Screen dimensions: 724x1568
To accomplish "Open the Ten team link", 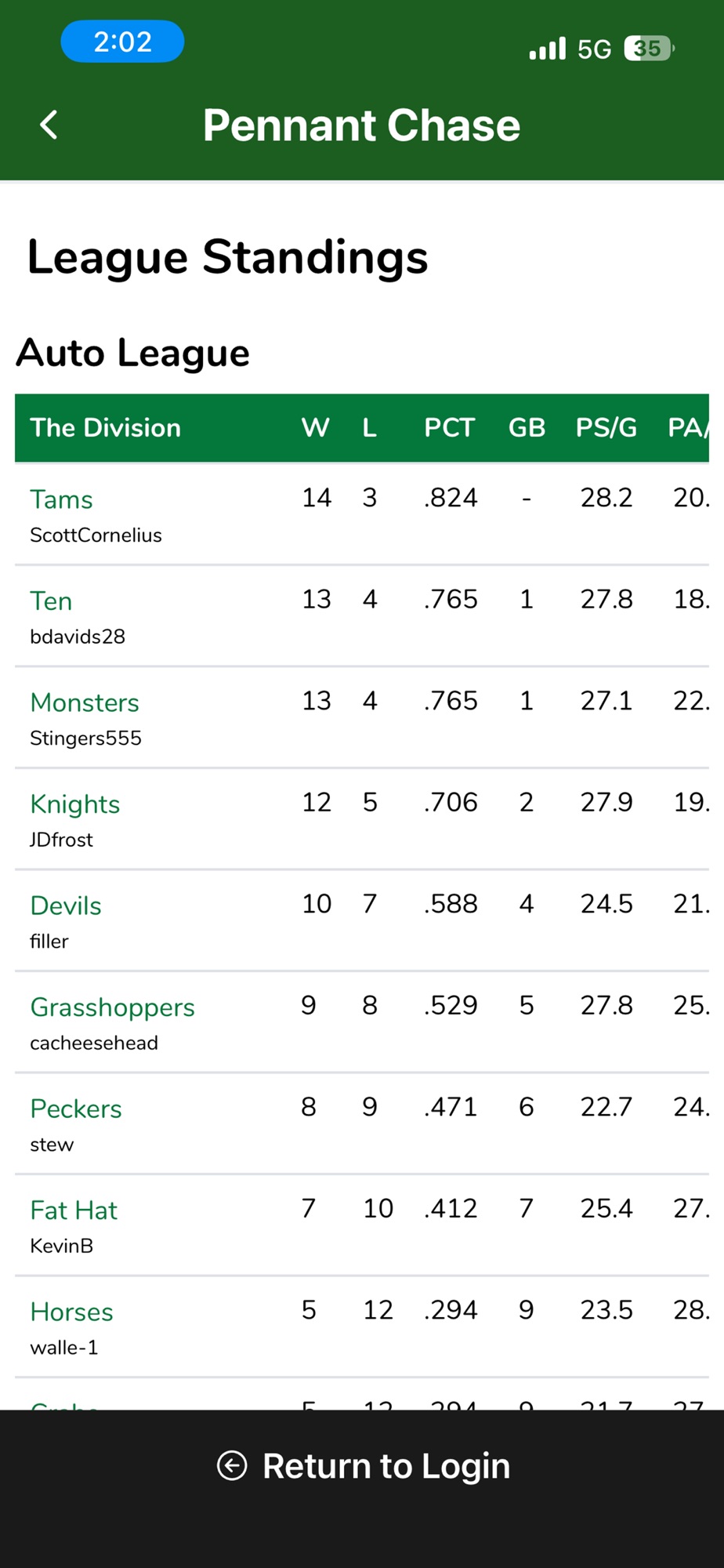I will pyautogui.click(x=51, y=601).
